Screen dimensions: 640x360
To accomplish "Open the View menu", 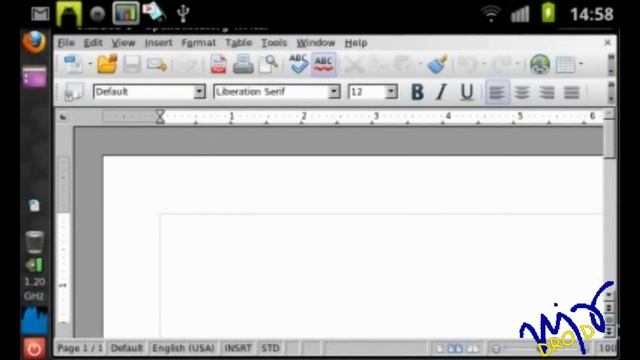I will click(123, 43).
